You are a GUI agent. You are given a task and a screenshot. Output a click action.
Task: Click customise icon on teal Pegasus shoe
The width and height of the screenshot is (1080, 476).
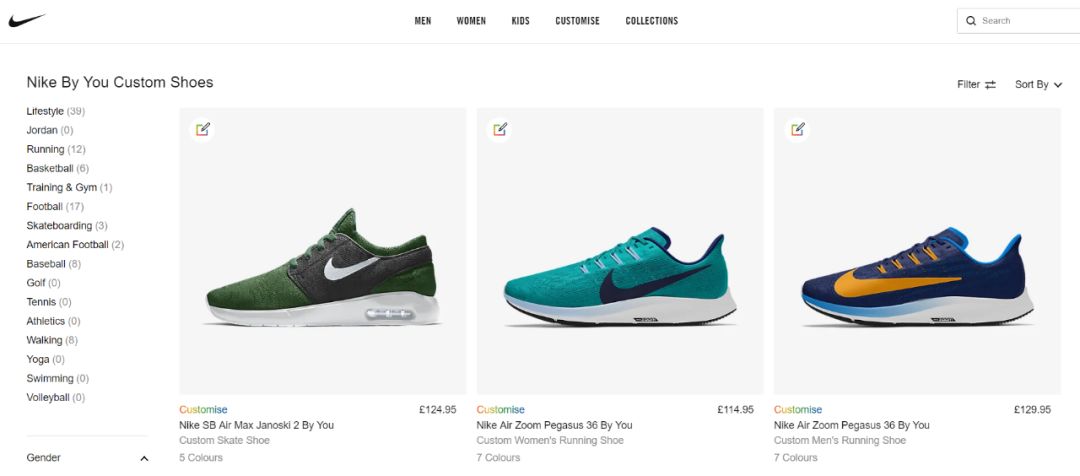(499, 129)
